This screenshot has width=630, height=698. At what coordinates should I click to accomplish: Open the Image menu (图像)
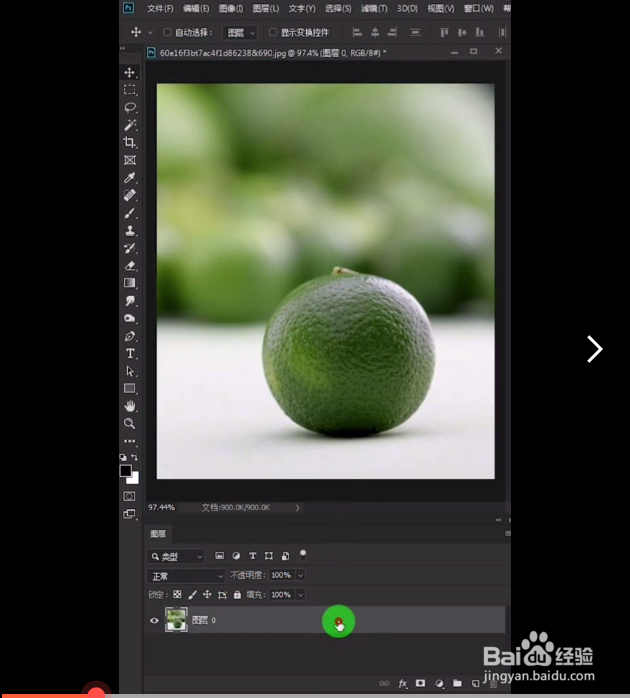(x=231, y=8)
